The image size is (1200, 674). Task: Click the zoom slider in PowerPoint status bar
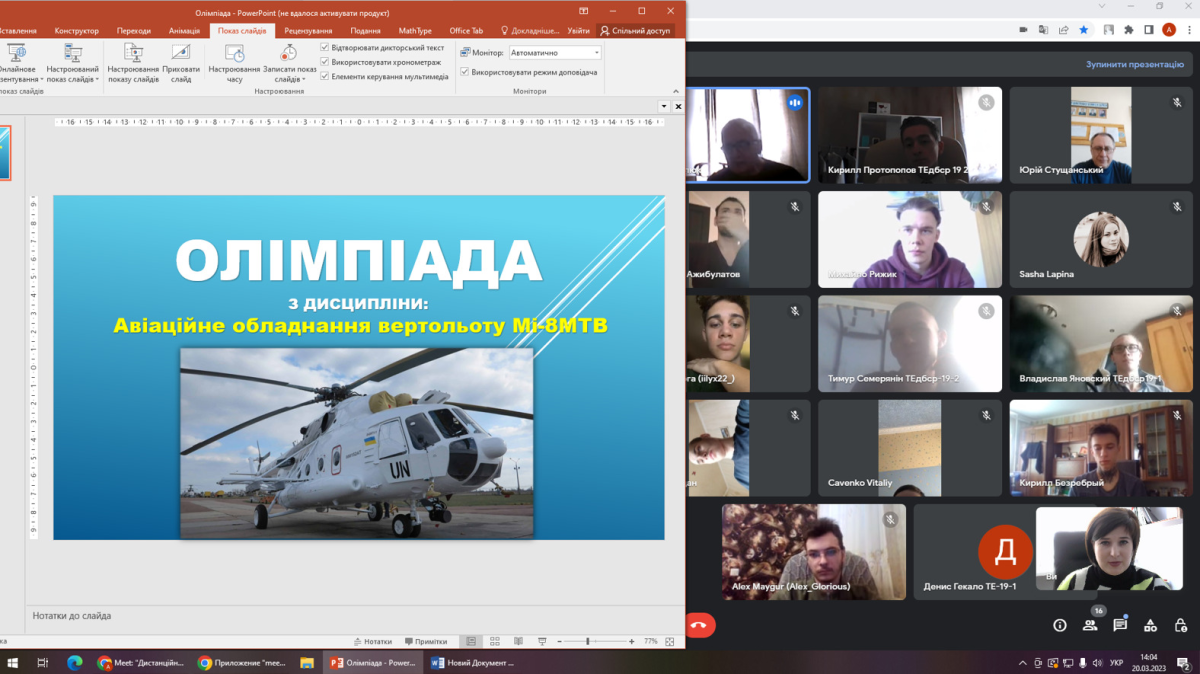pyautogui.click(x=588, y=641)
